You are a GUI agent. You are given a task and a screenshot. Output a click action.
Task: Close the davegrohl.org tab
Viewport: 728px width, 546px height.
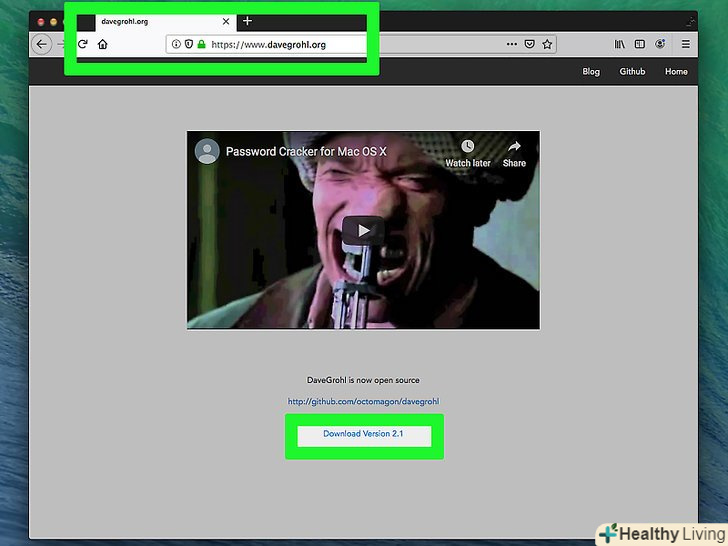[226, 21]
